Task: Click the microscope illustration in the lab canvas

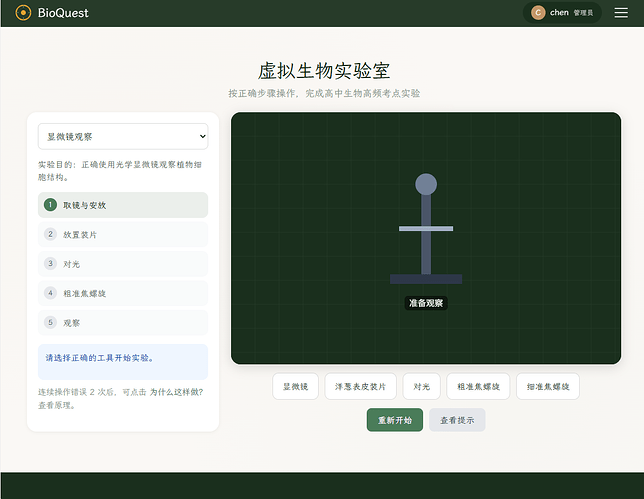Action: coord(426,229)
